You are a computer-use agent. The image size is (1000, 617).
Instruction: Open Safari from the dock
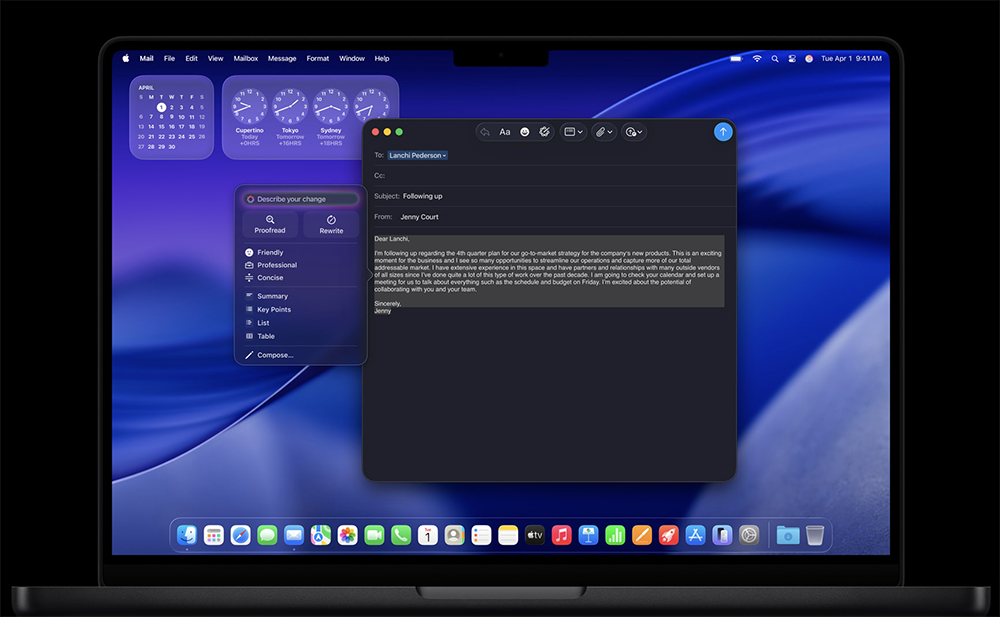point(240,535)
